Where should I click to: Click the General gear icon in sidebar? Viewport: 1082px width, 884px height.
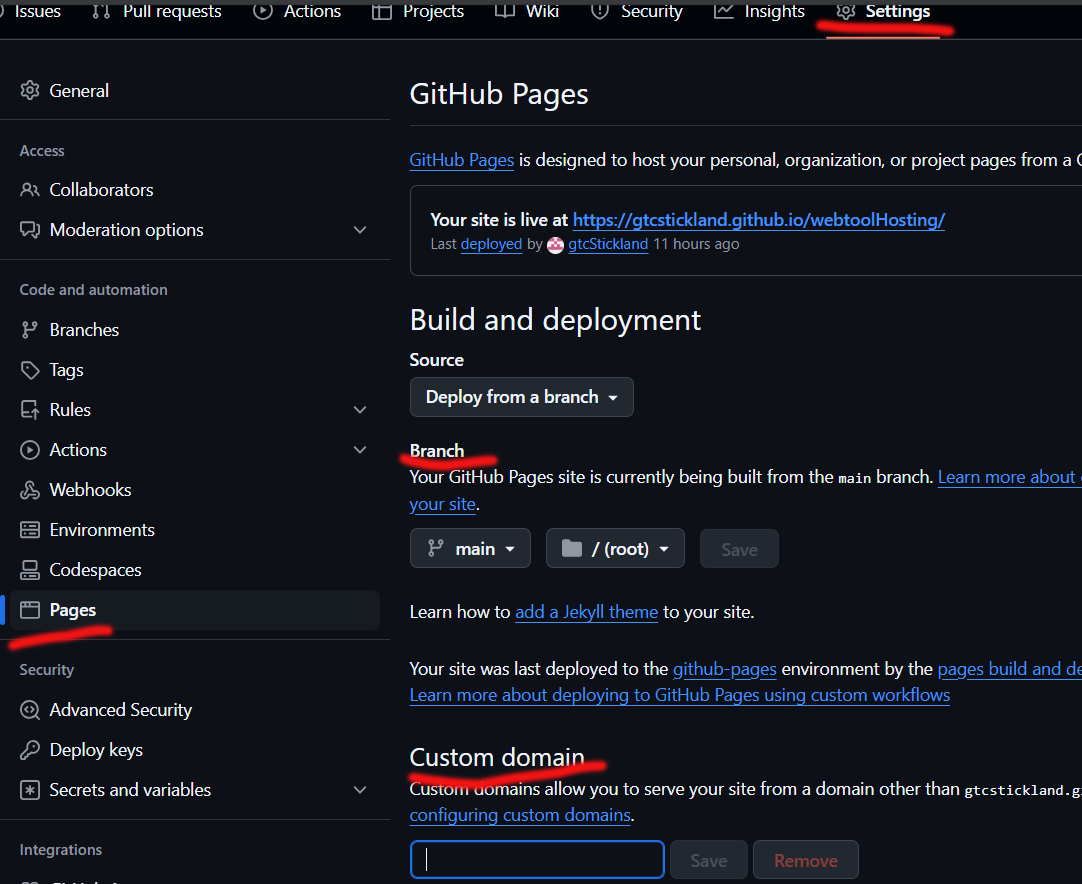(30, 90)
